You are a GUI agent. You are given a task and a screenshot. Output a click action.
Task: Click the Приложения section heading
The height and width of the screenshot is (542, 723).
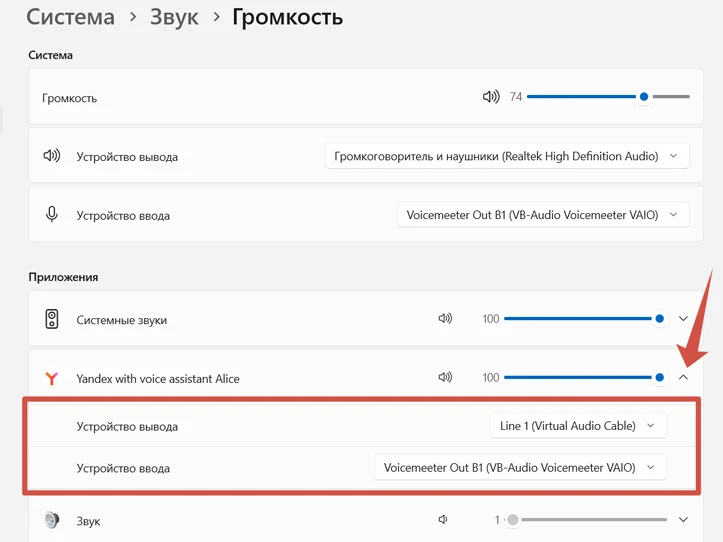pos(63,277)
